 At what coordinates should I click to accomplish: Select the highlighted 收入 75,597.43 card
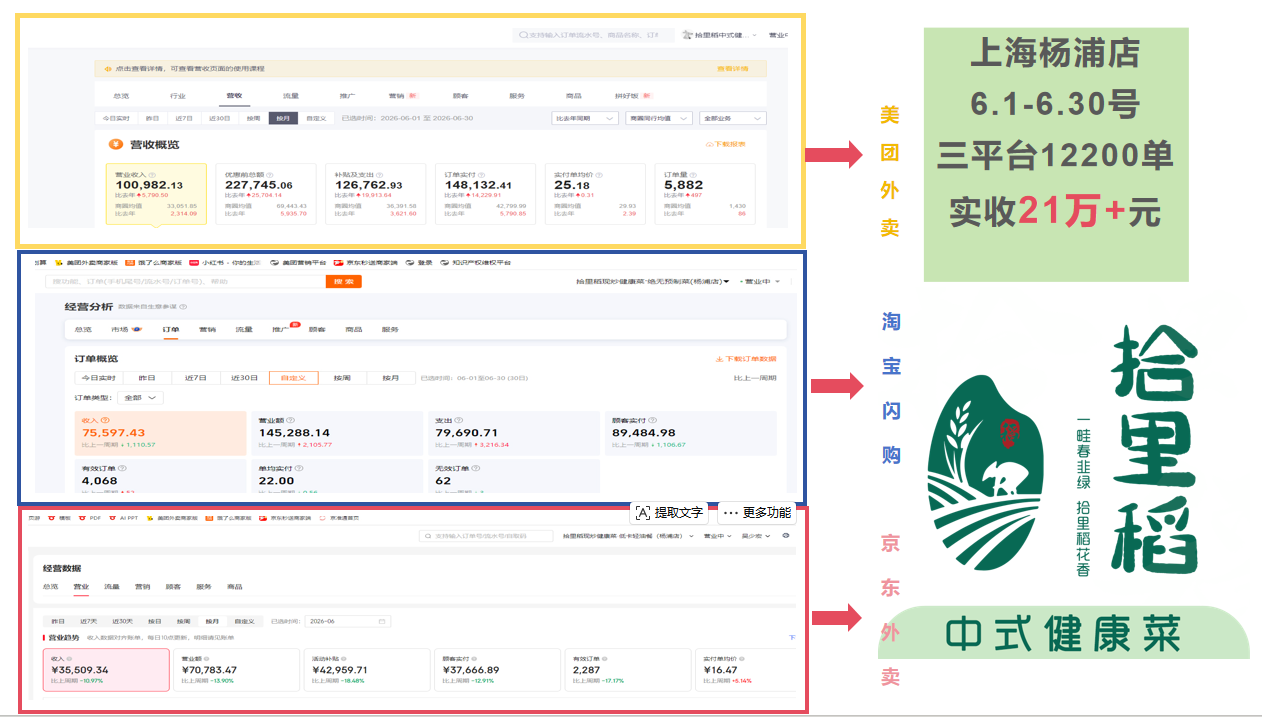coord(160,433)
